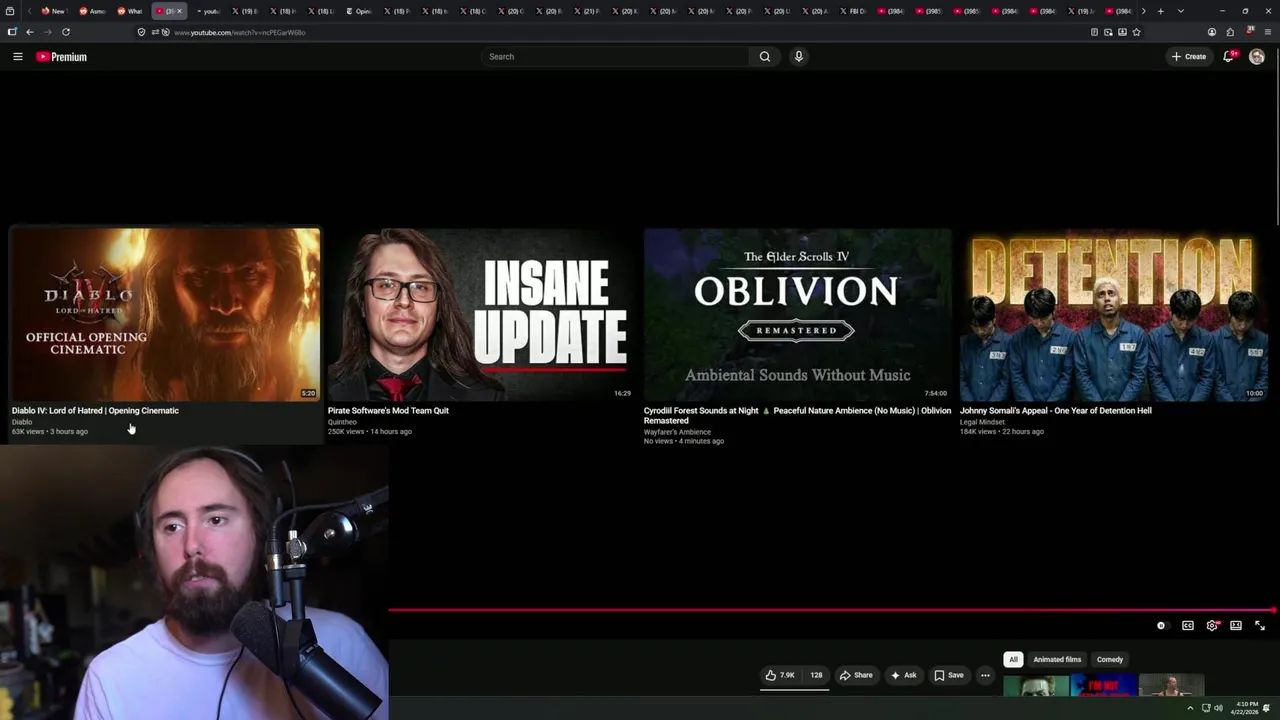Image resolution: width=1280 pixels, height=720 pixels.
Task: Open a new browser tab plus
Action: (x=1160, y=11)
